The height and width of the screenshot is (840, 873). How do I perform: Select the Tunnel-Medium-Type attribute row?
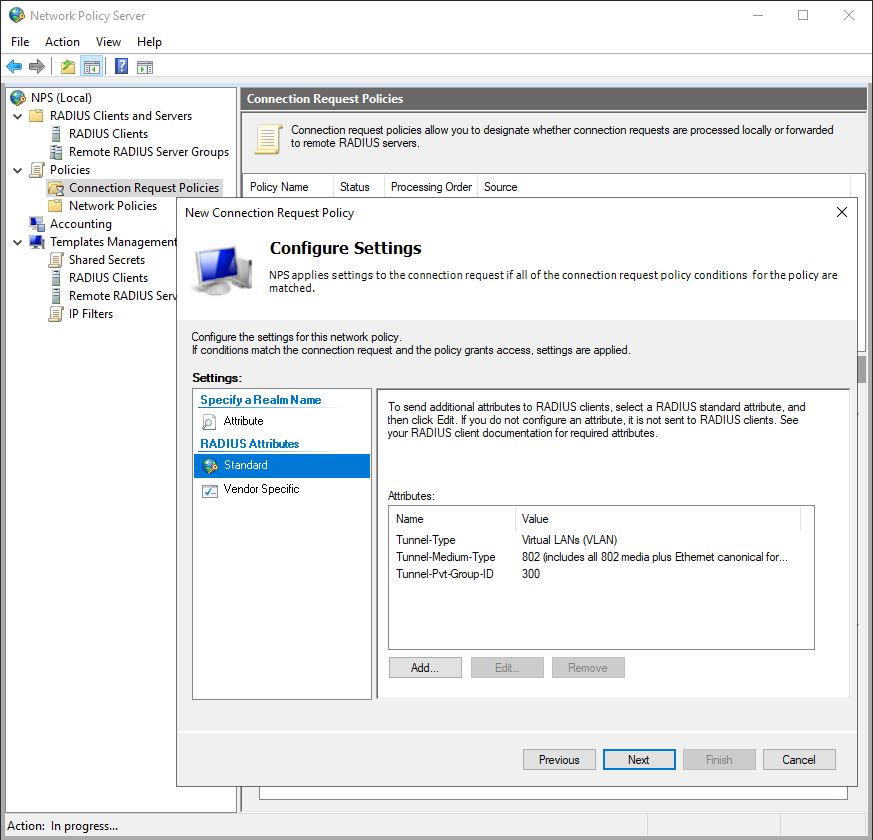[601, 557]
